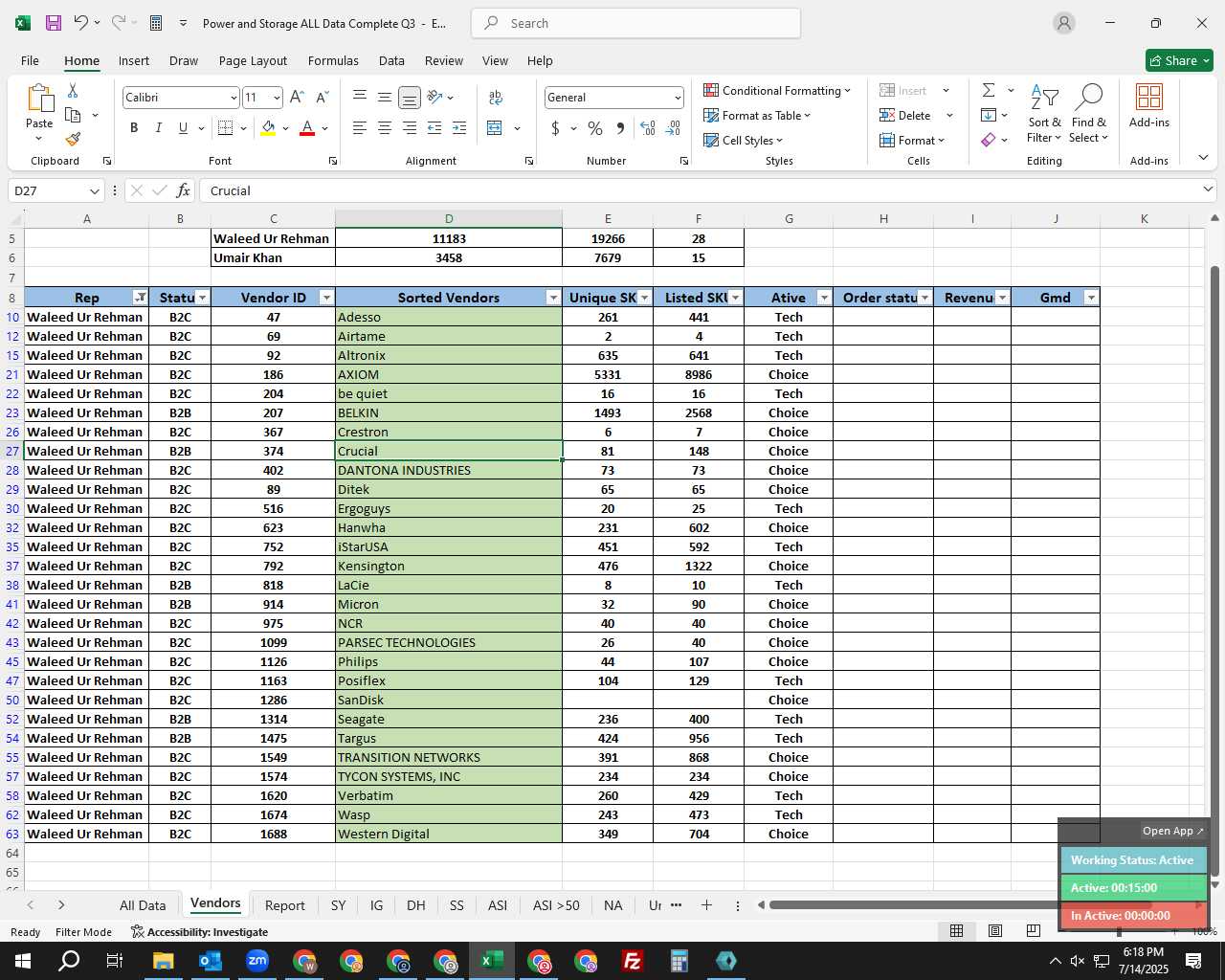
Task: Click the Cut scissors icon
Action: click(x=73, y=90)
